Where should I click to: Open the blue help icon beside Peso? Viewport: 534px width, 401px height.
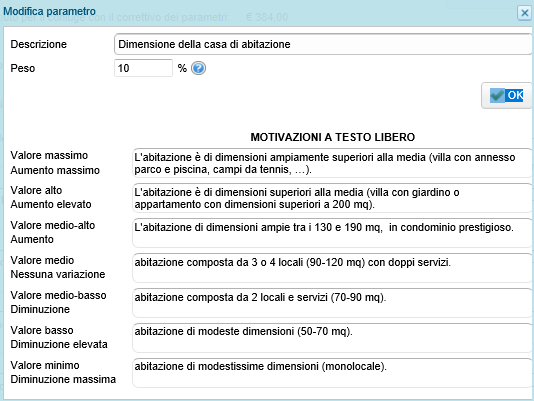[x=198, y=68]
